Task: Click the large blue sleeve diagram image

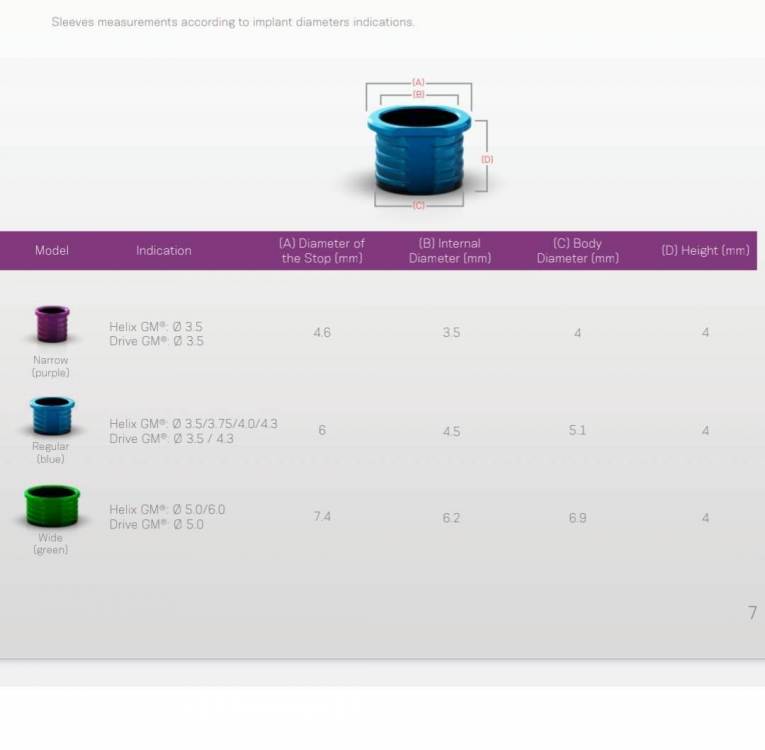Action: [418, 148]
